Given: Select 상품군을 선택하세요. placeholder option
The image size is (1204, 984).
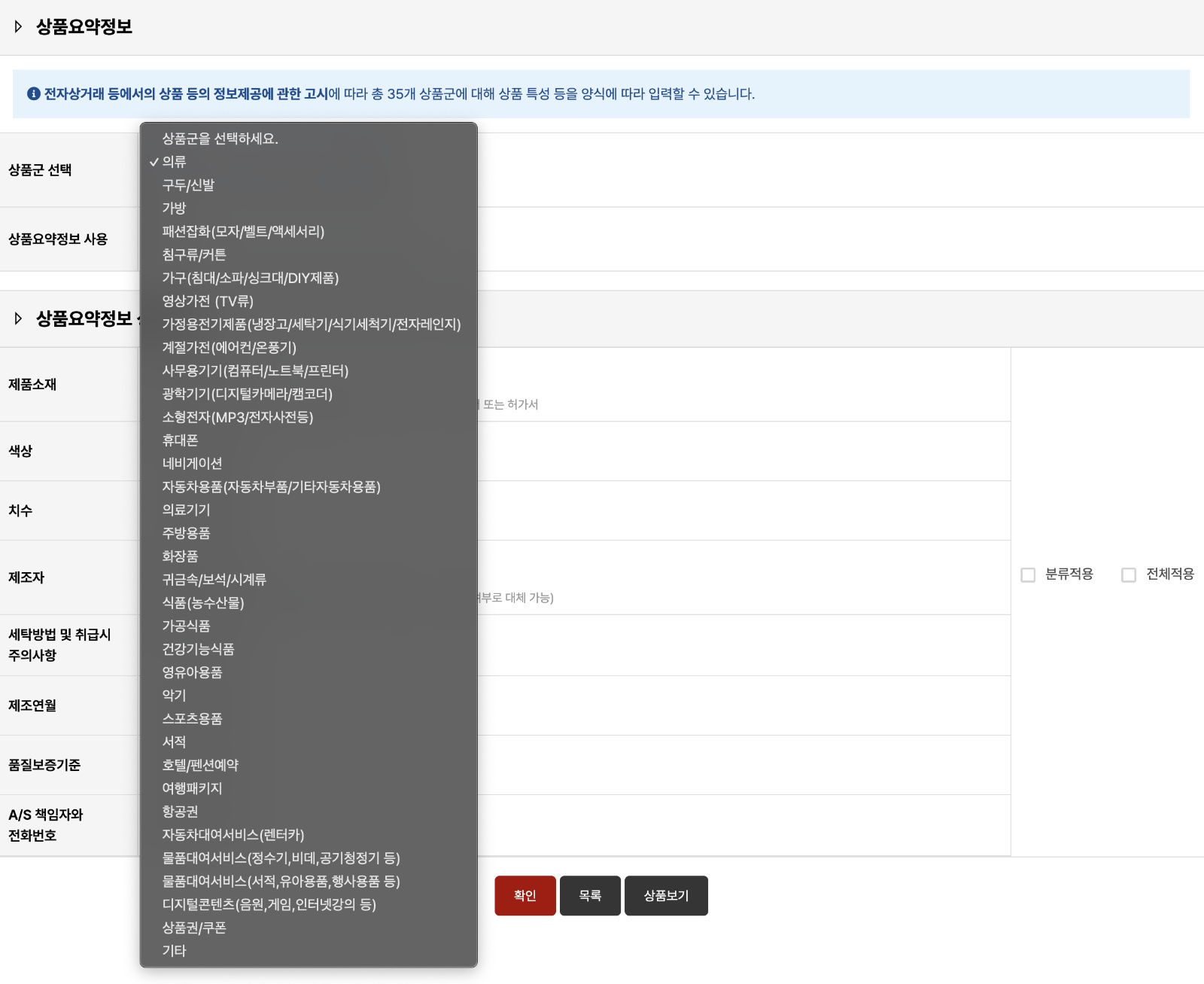Looking at the screenshot, I should coord(309,139).
